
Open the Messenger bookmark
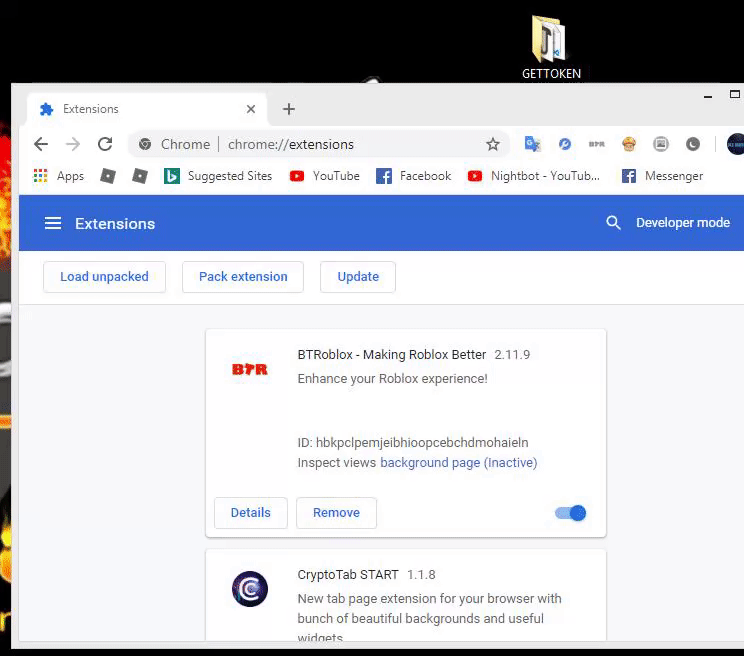662,176
